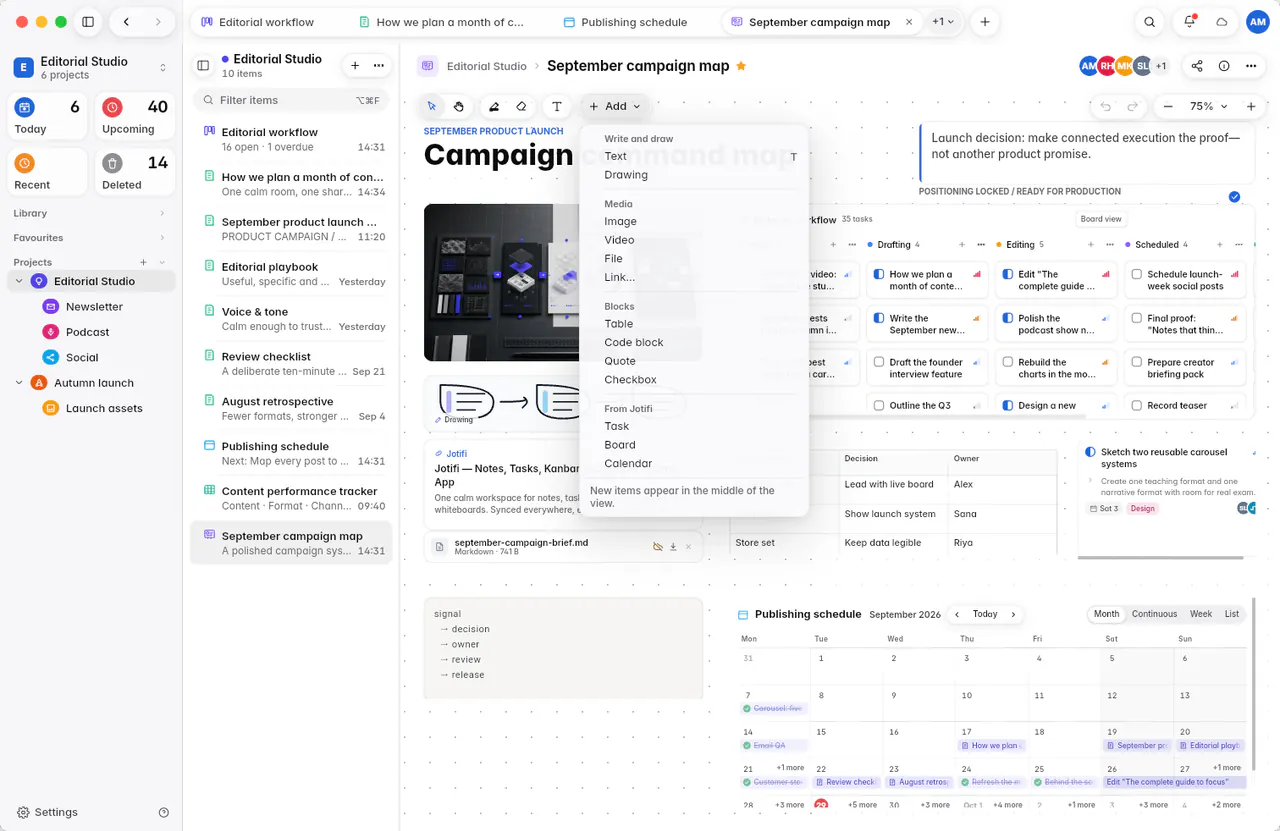Toggle favourite star on September campaign map
This screenshot has height=831, width=1280.
pos(741,66)
